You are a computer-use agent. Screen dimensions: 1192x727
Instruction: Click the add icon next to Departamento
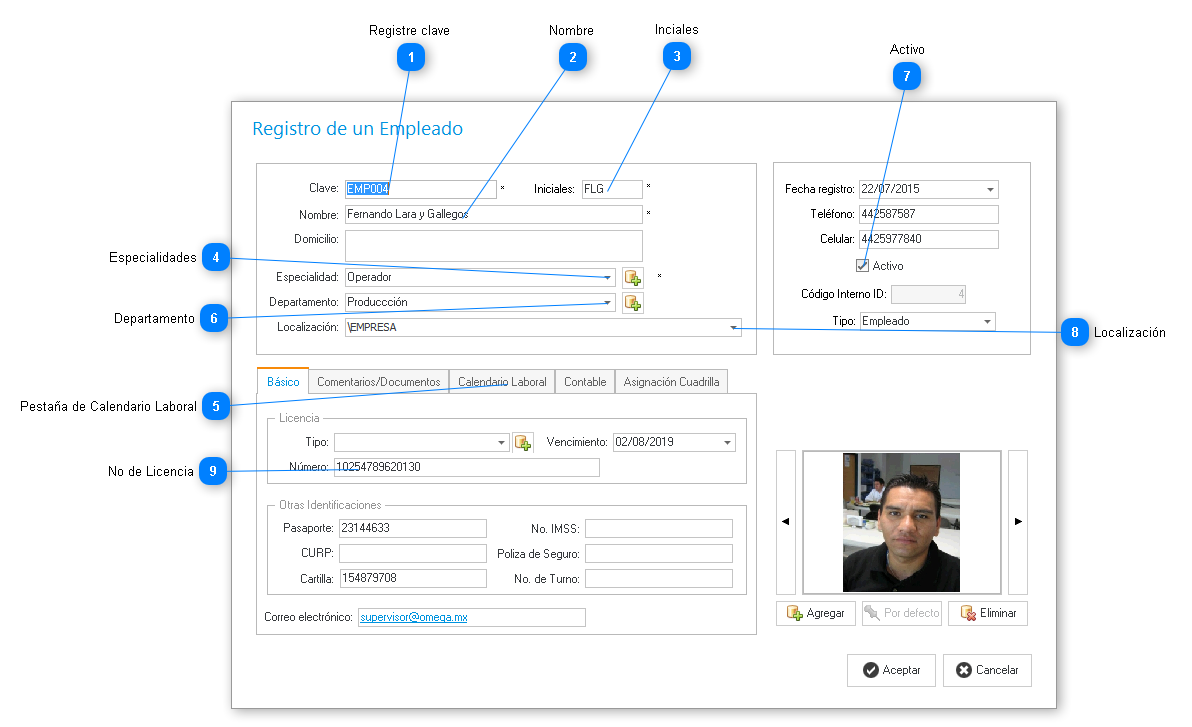point(632,302)
